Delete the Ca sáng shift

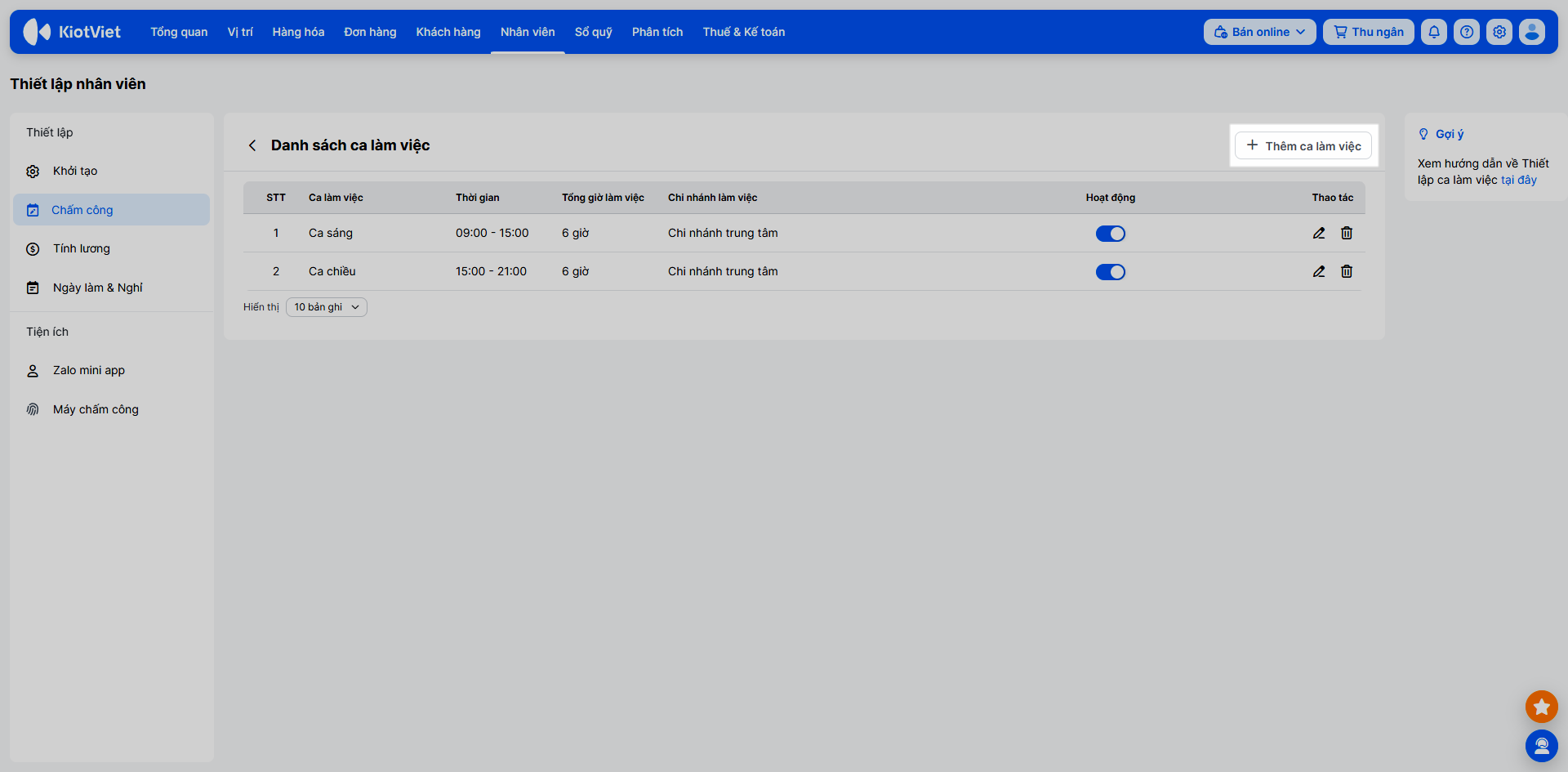1347,233
